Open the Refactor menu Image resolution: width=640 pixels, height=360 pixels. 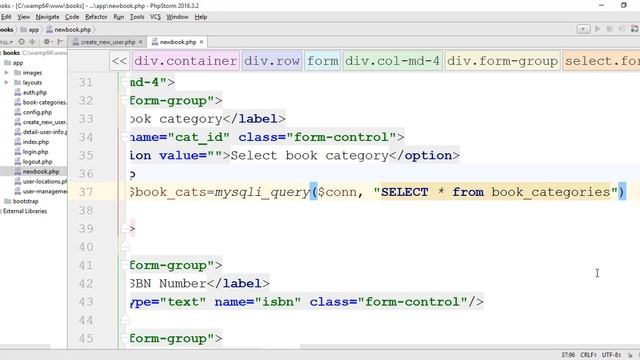tap(96, 17)
